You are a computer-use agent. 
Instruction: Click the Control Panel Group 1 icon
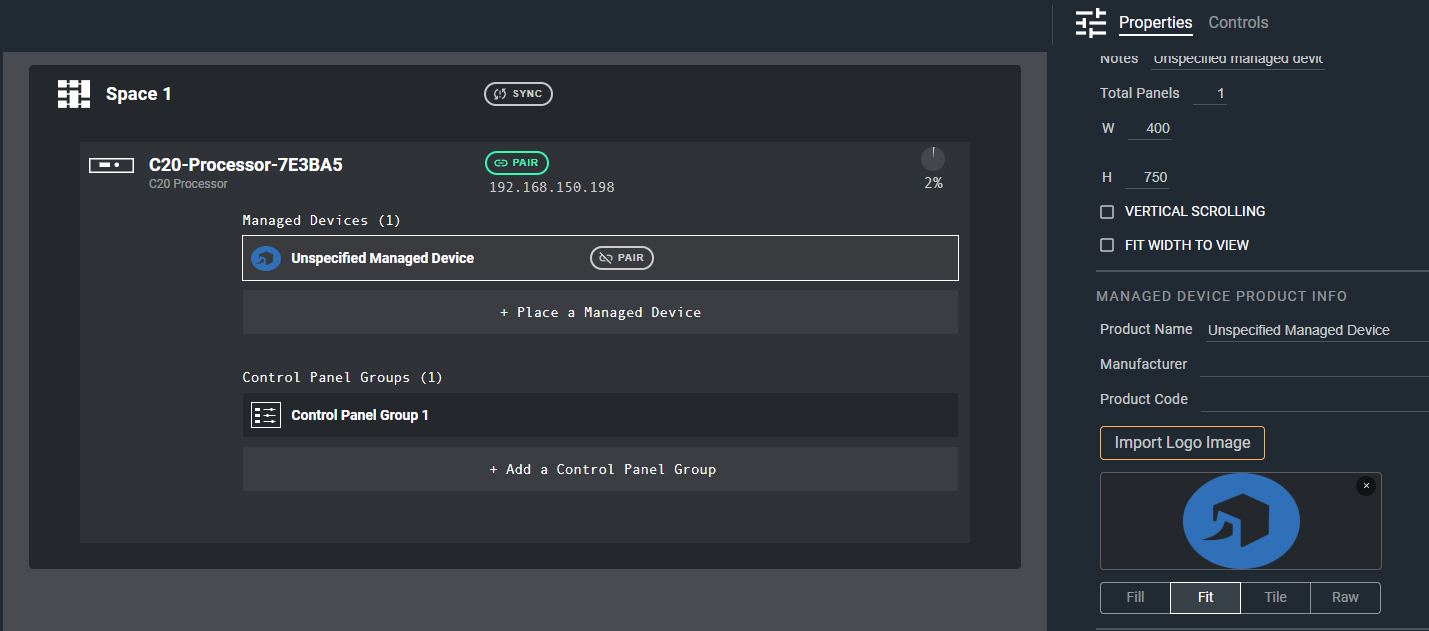(x=266, y=415)
